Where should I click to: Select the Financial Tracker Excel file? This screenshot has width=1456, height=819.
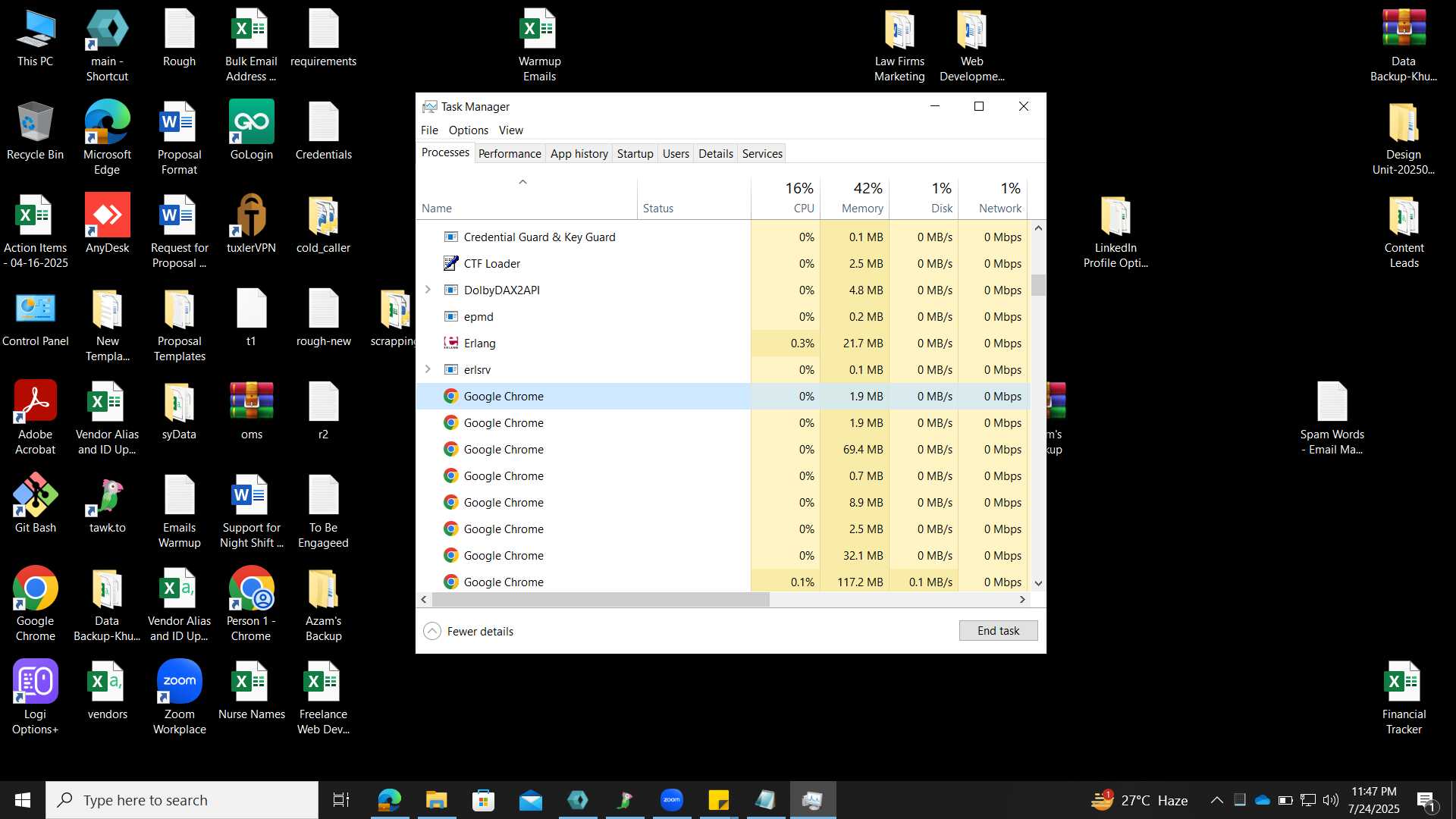(x=1404, y=698)
